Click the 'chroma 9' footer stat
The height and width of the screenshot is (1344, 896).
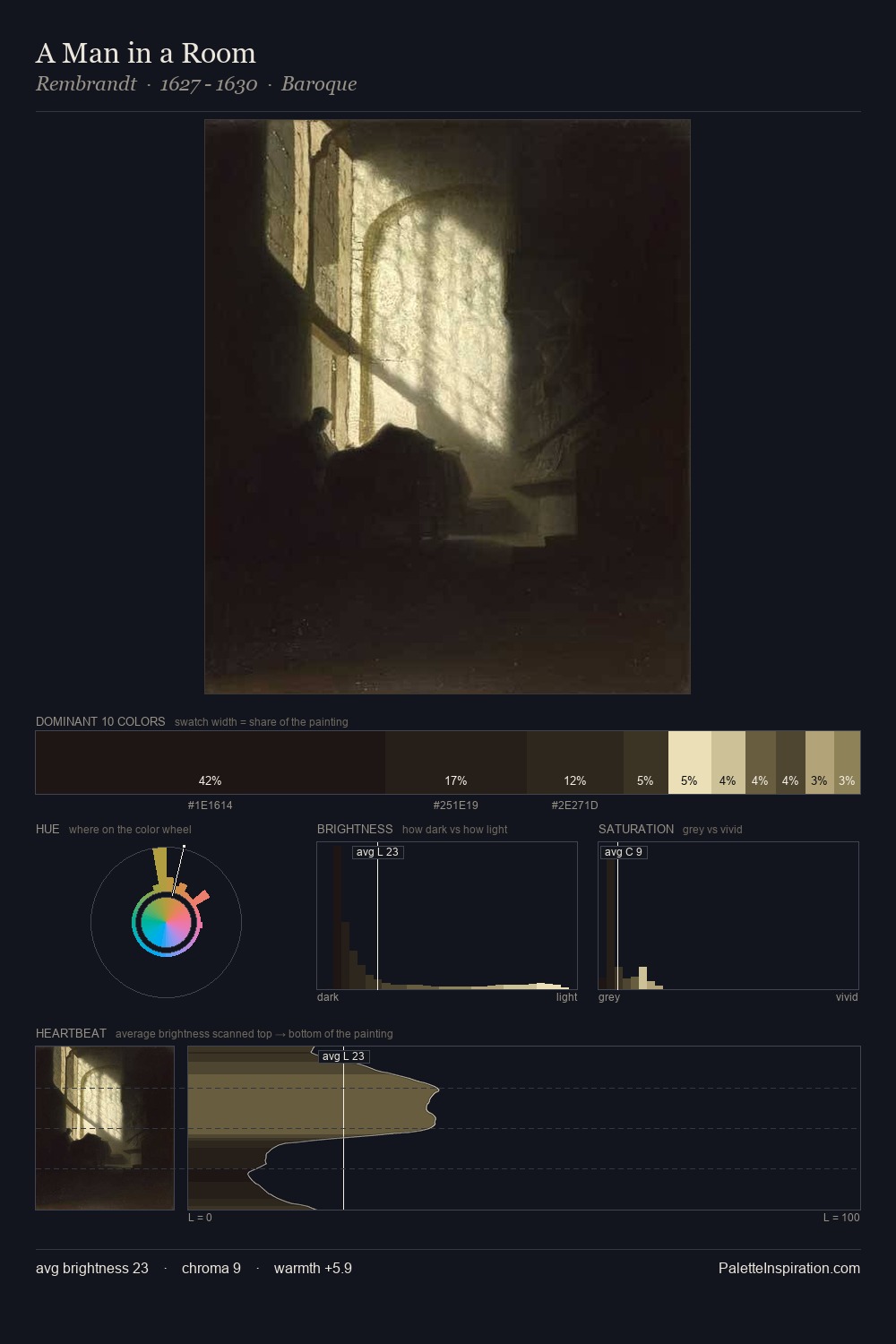click(x=211, y=1268)
